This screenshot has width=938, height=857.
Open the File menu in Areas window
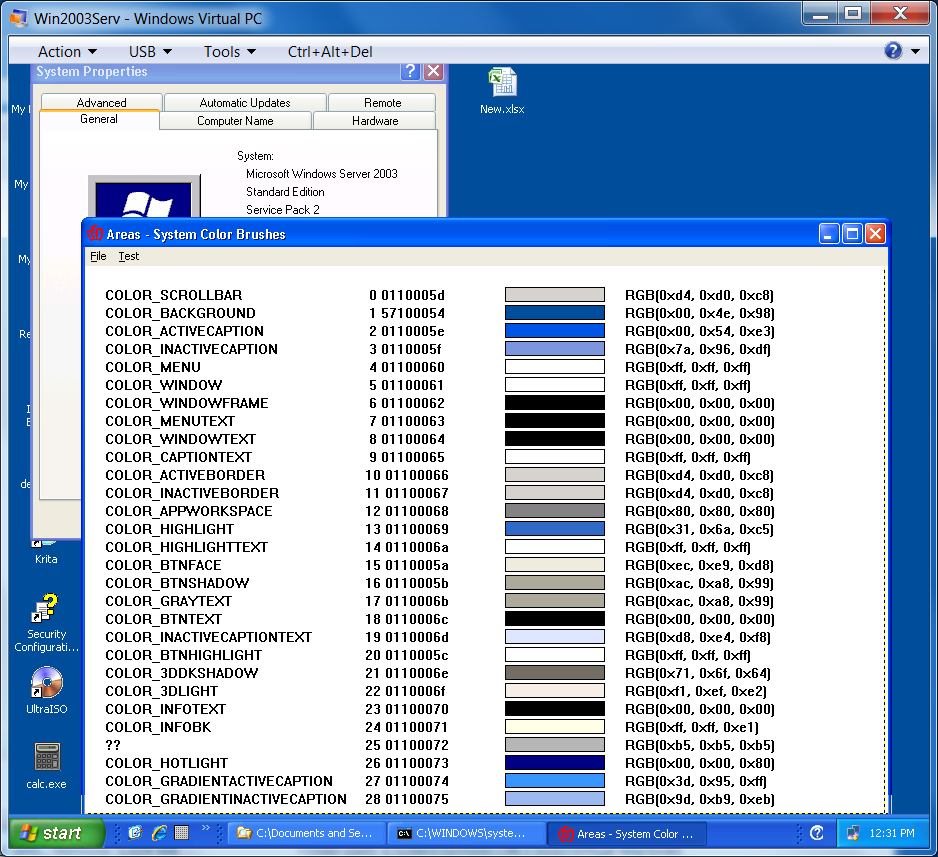(98, 256)
